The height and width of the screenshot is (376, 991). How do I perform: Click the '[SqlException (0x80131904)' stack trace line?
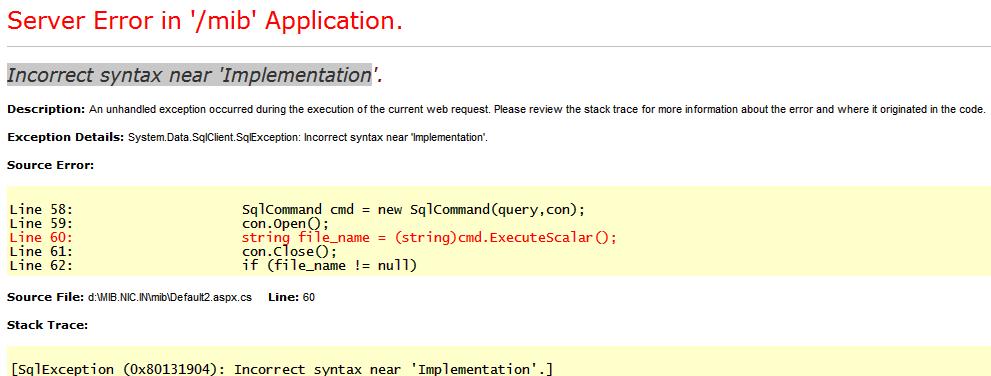click(x=282, y=369)
